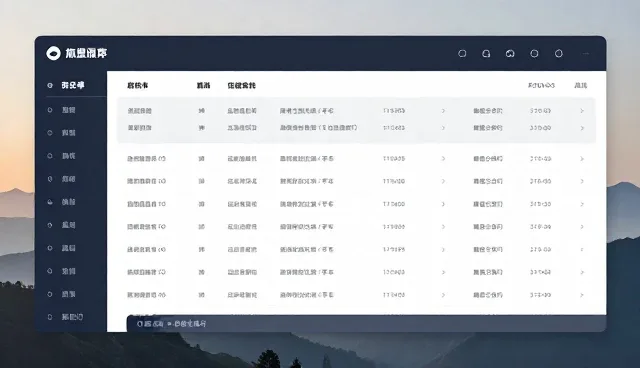Image resolution: width=640 pixels, height=368 pixels.
Task: Expand the middle chevron of the first table row
Action: [443, 111]
